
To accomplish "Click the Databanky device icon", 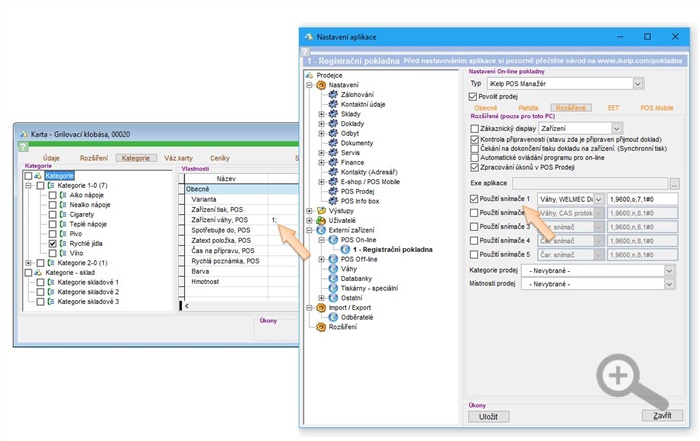I will [333, 279].
